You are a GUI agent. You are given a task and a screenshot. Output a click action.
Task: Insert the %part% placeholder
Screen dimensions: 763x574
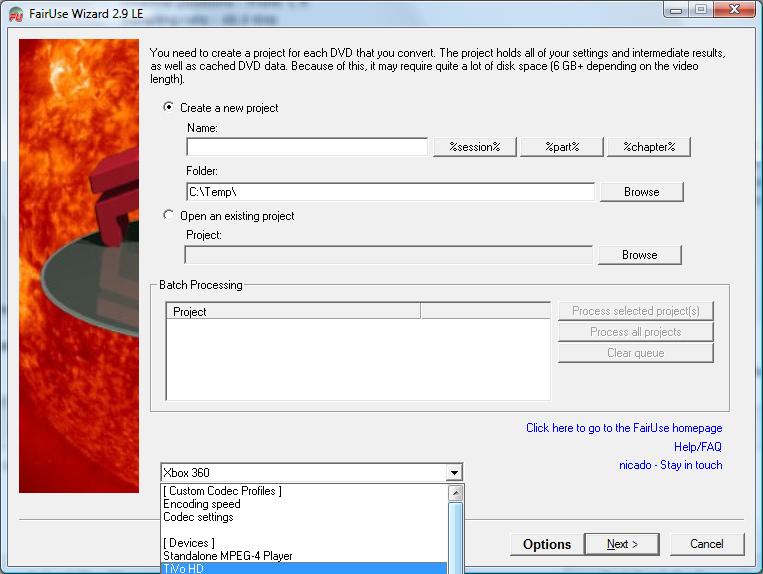coord(562,147)
